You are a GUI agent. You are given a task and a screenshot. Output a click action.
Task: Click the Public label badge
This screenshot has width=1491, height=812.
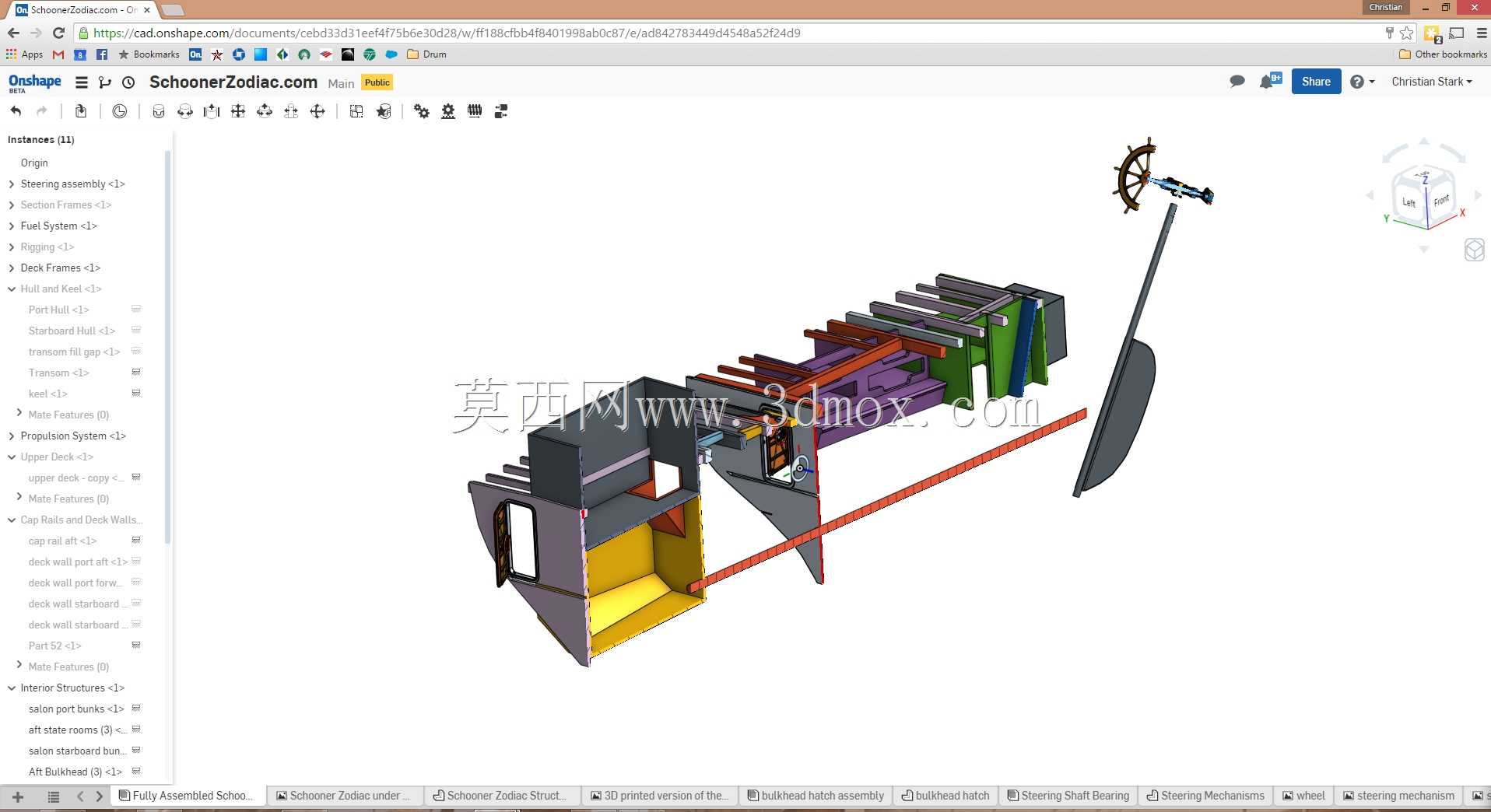pos(377,82)
